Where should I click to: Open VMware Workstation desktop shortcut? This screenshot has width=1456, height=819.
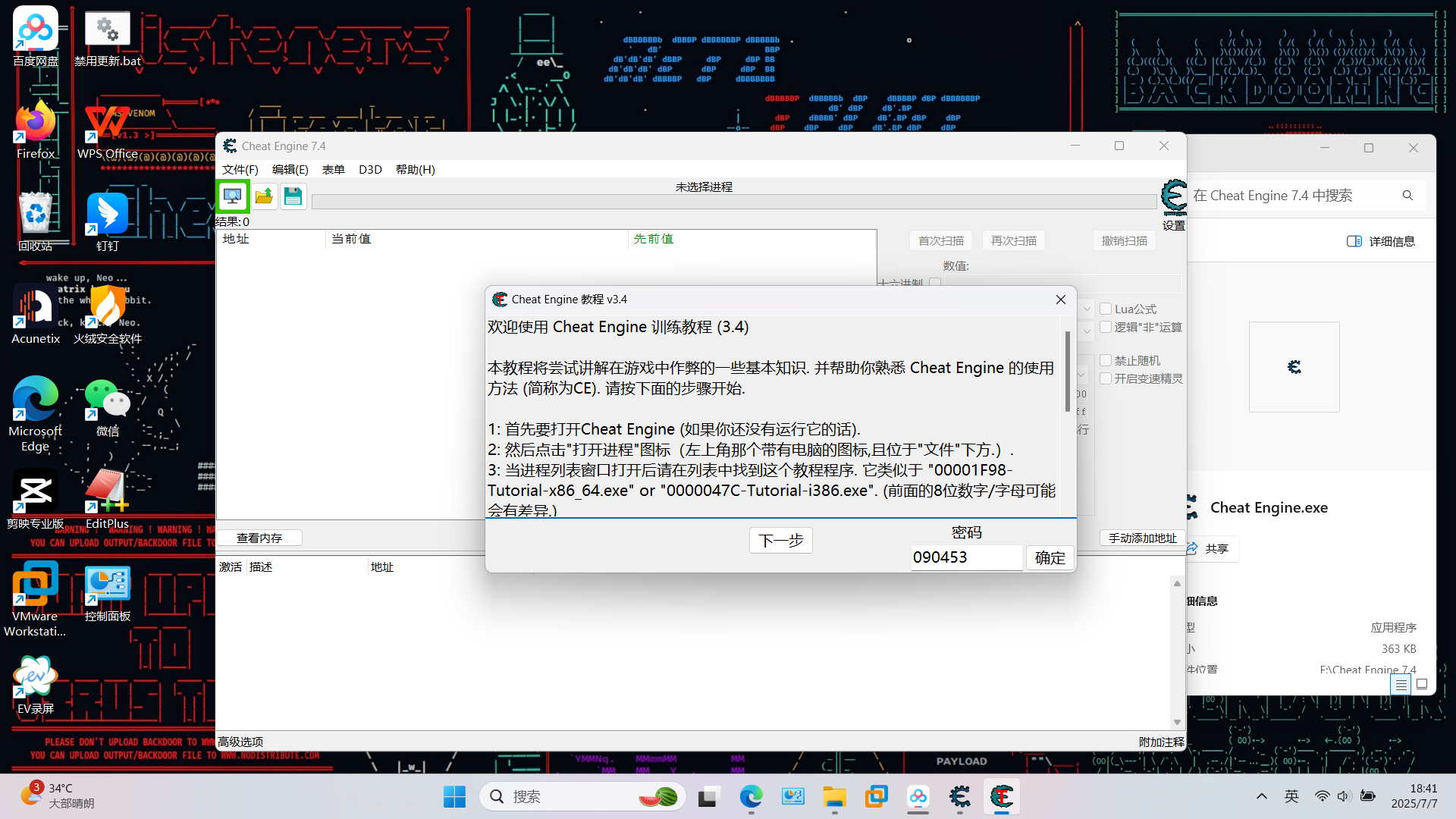[36, 599]
